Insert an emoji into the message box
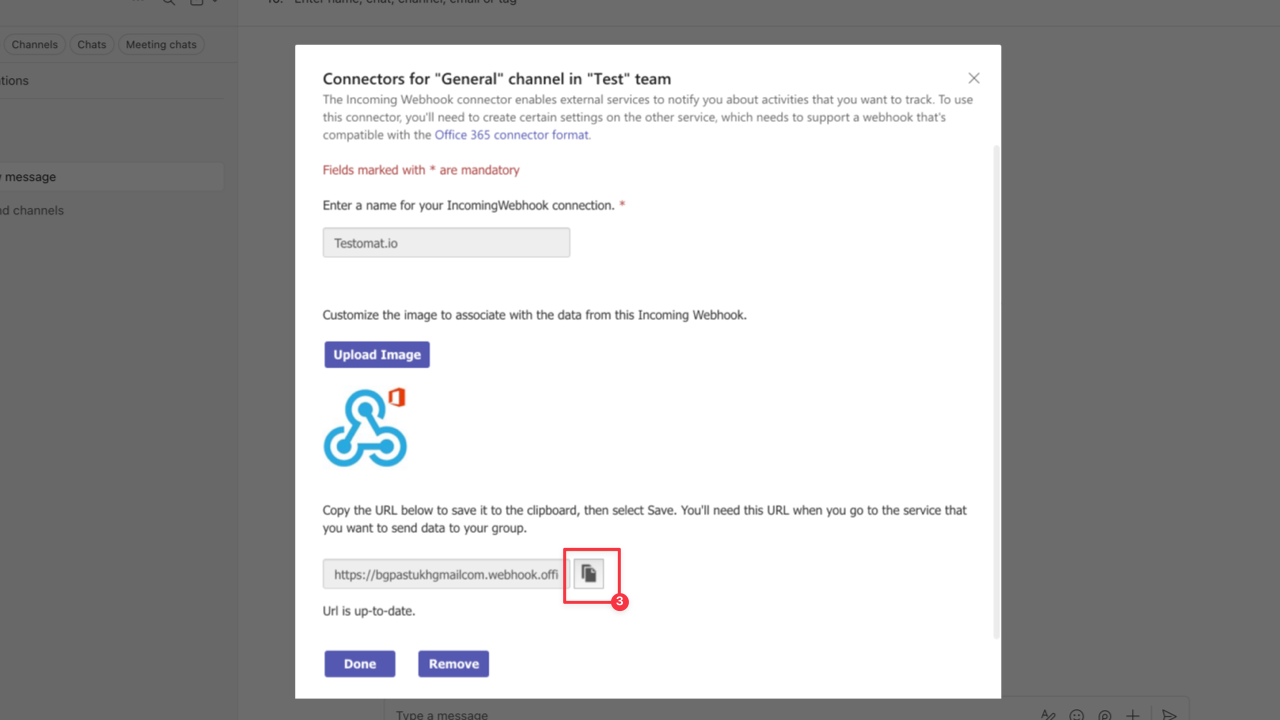1280x720 pixels. pos(1076,715)
